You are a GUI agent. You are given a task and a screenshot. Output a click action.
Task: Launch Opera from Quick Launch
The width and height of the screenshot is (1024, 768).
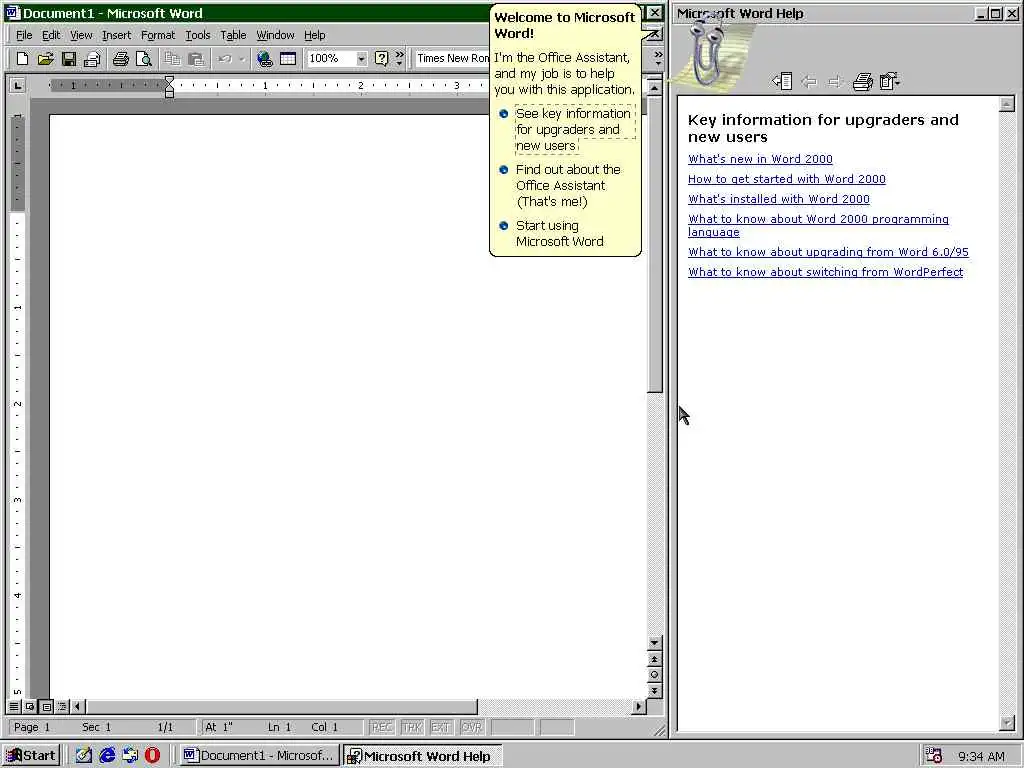point(152,756)
